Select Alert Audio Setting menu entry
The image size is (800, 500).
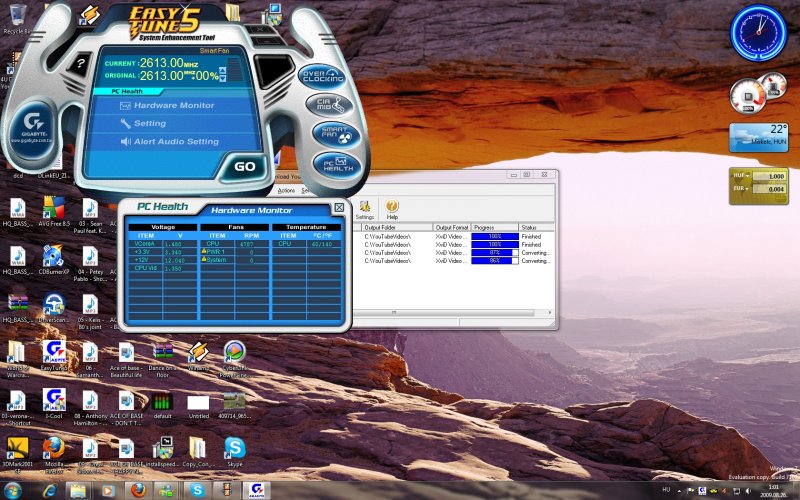tap(169, 142)
